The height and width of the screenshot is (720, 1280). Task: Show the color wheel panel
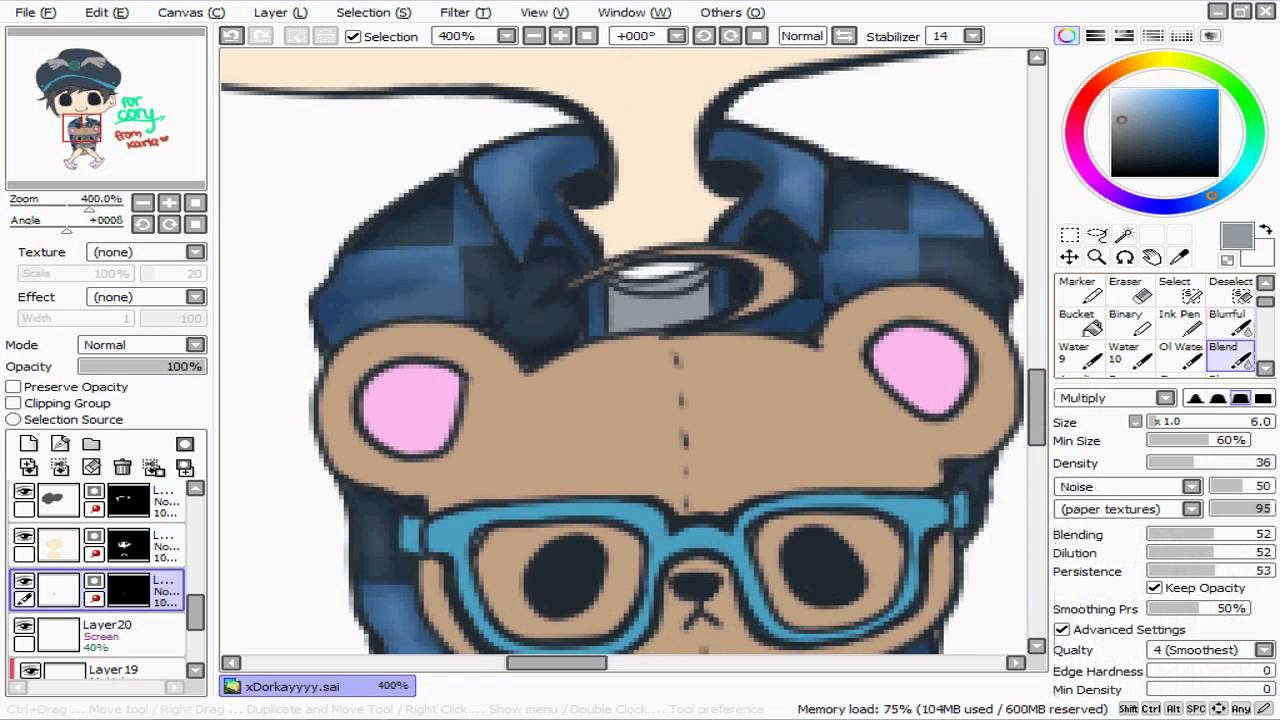click(1067, 36)
